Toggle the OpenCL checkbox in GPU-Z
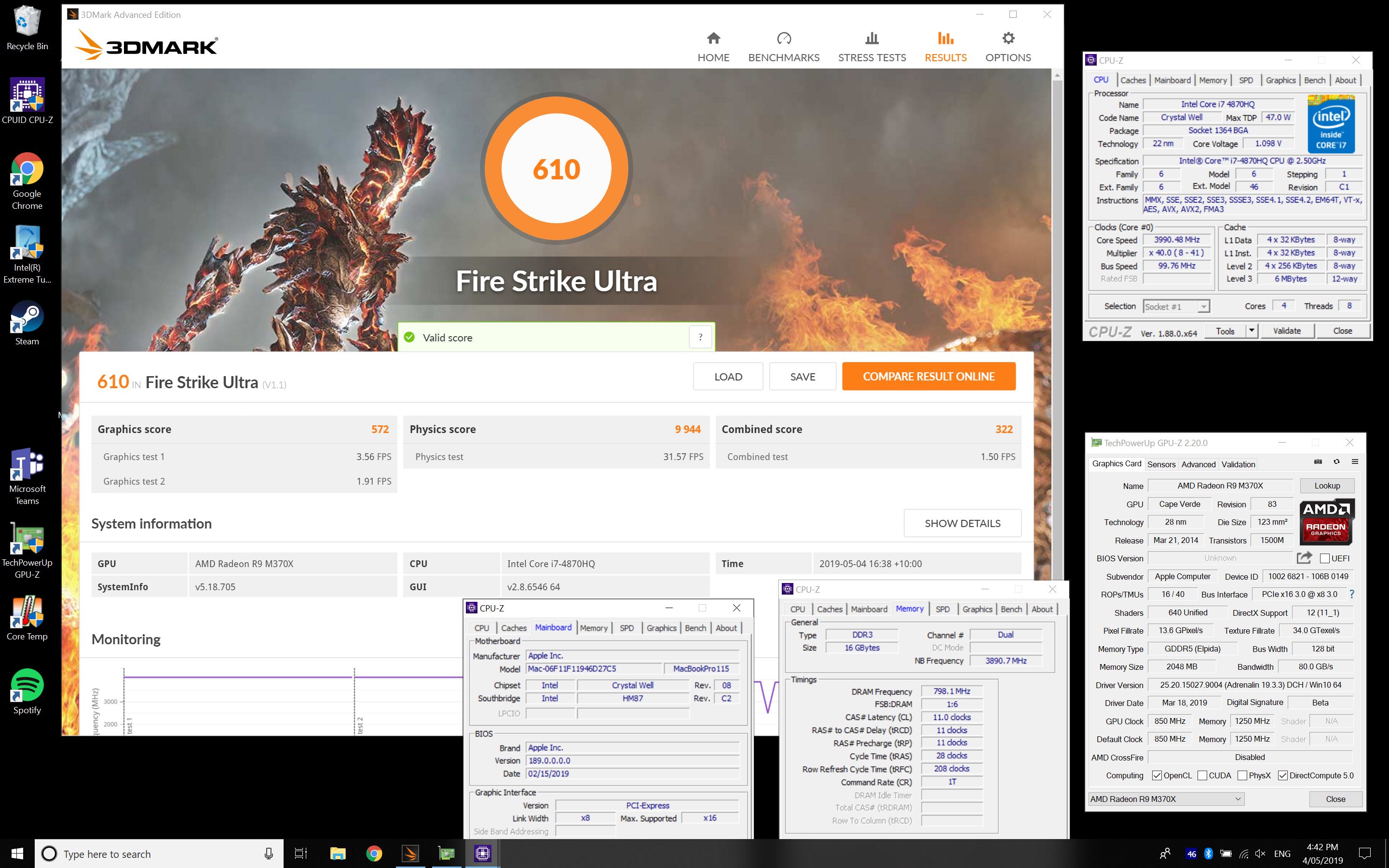Viewport: 1389px width, 868px height. pos(1157,775)
